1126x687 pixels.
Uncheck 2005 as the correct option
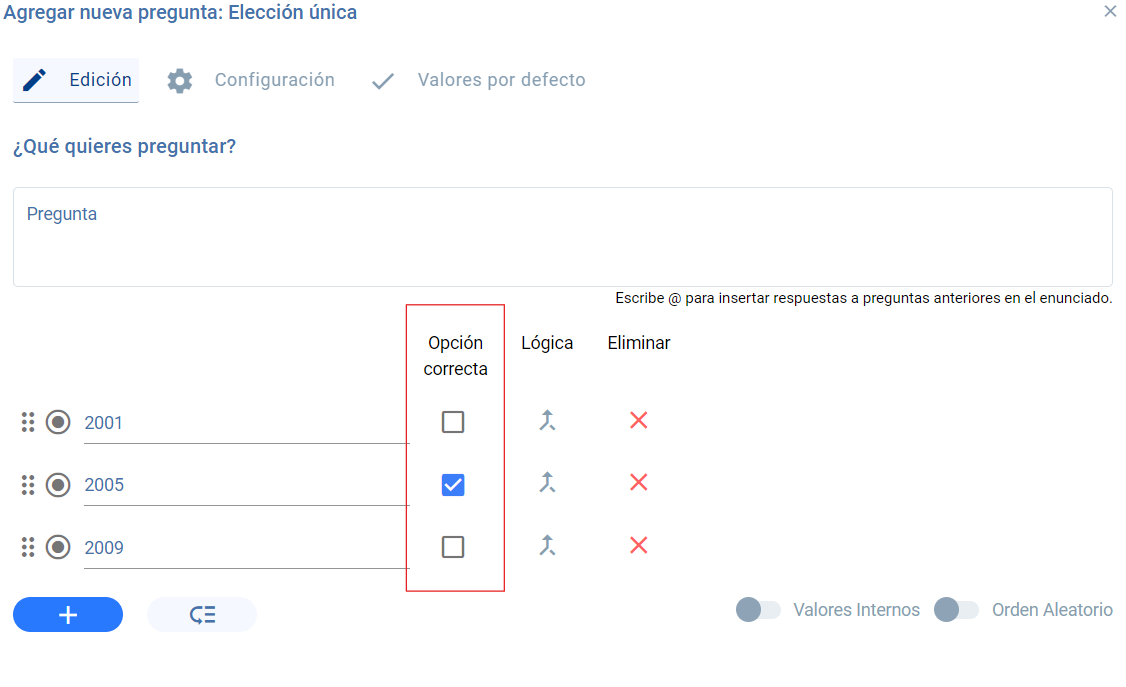[452, 485]
